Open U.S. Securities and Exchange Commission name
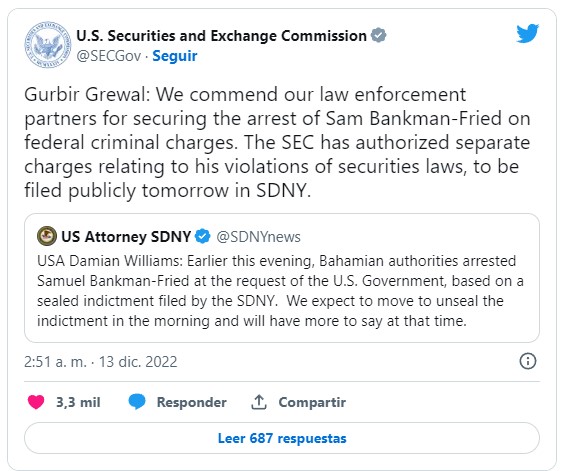567x471 pixels. (221, 36)
